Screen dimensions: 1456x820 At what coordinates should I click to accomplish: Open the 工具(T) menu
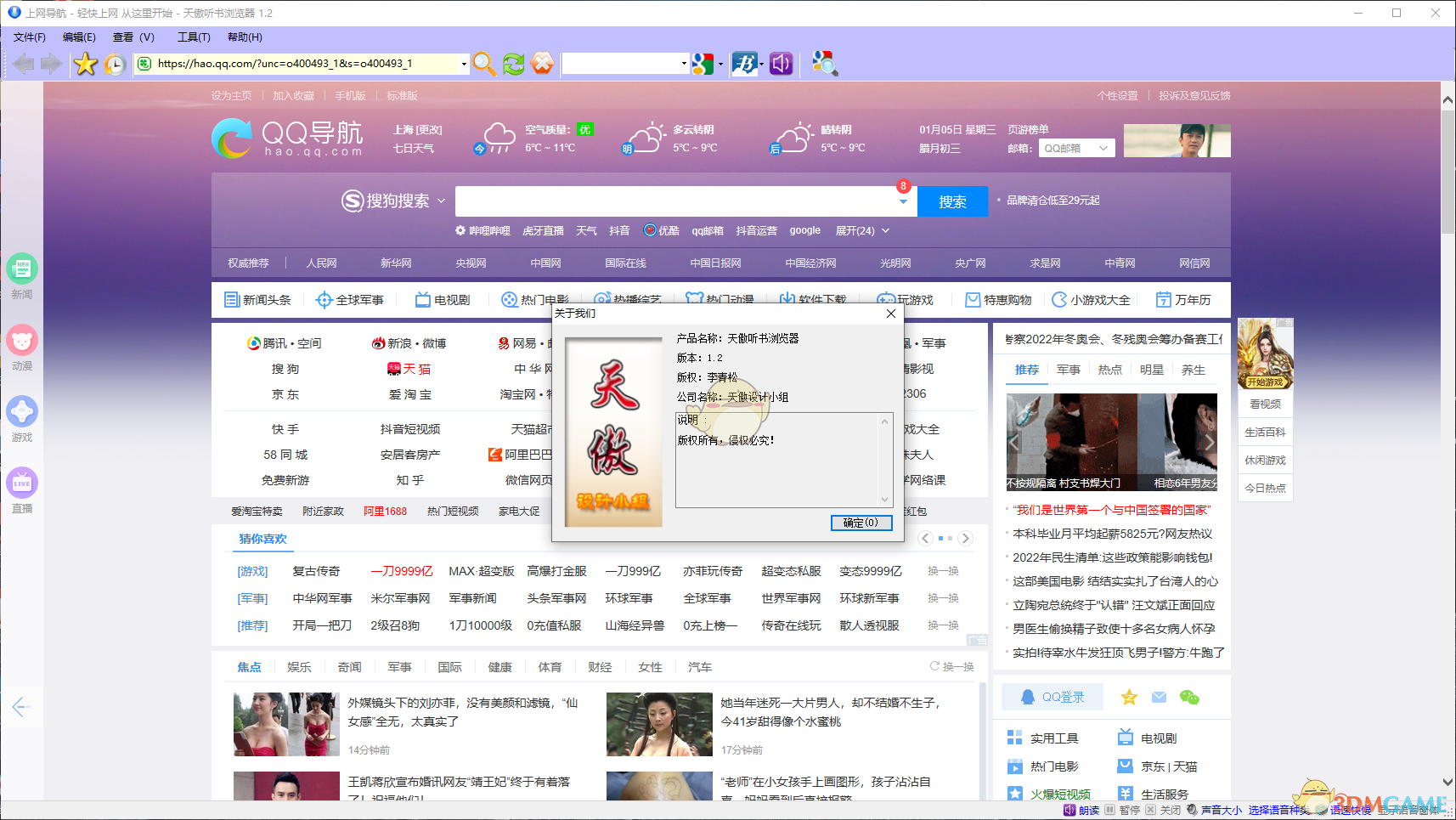pos(194,37)
